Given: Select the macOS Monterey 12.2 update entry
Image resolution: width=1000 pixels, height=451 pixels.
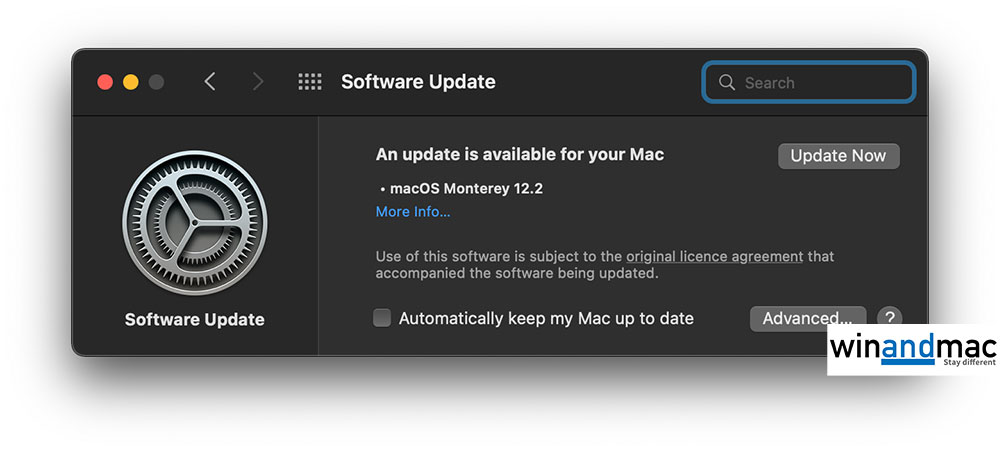Looking at the screenshot, I should [465, 188].
